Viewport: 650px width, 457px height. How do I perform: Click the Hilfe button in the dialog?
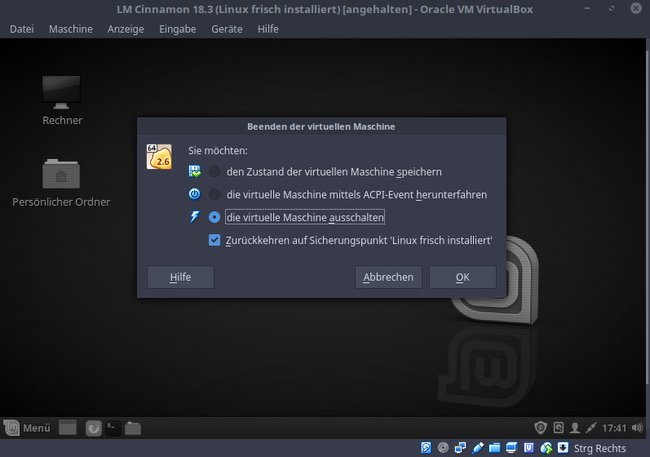point(181,277)
